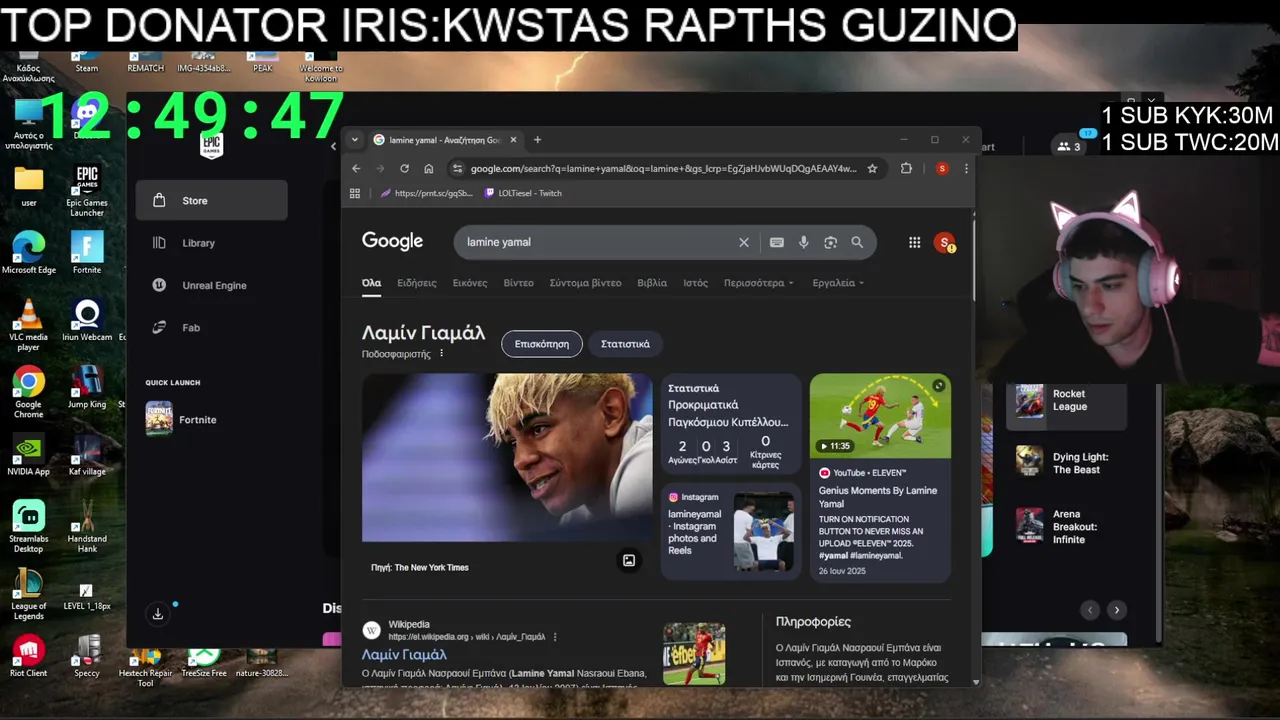This screenshot has width=1280, height=720.
Task: Open Epic launcher downloads icon
Action: click(x=158, y=614)
